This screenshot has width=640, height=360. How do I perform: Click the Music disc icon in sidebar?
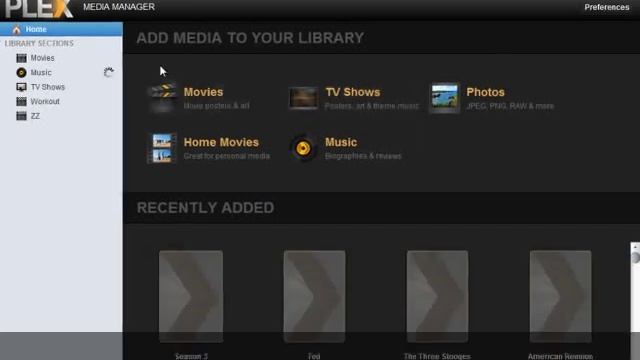(21, 73)
